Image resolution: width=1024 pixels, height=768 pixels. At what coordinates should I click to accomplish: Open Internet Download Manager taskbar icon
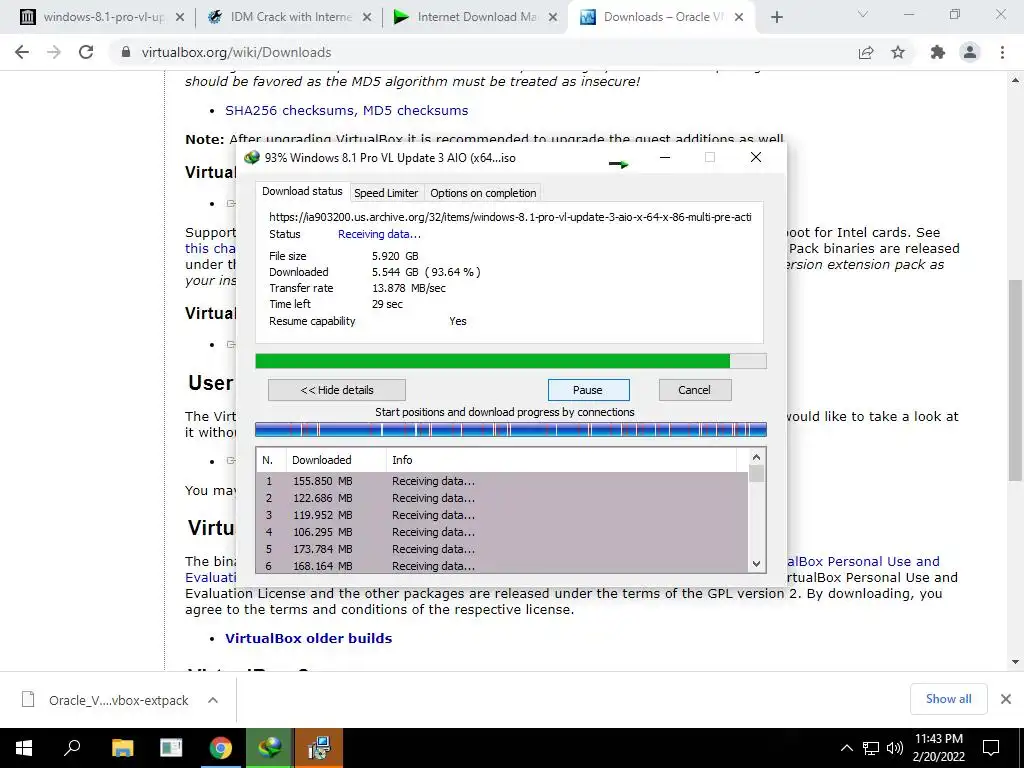pos(270,748)
